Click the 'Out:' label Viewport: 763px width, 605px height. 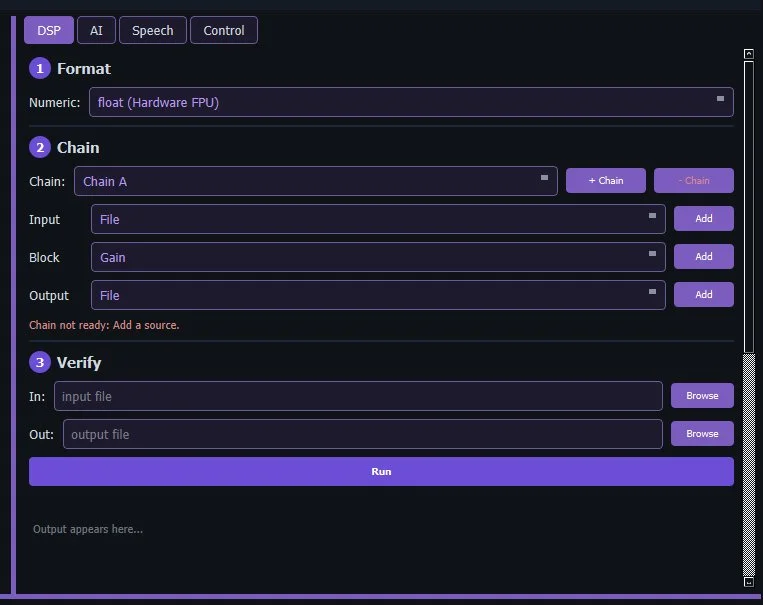pos(41,435)
